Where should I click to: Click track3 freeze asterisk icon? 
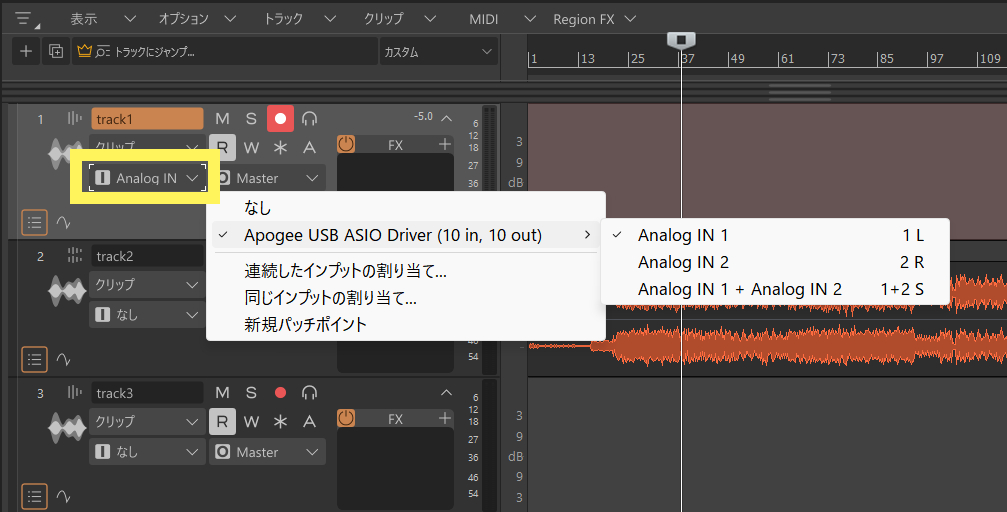pos(280,421)
